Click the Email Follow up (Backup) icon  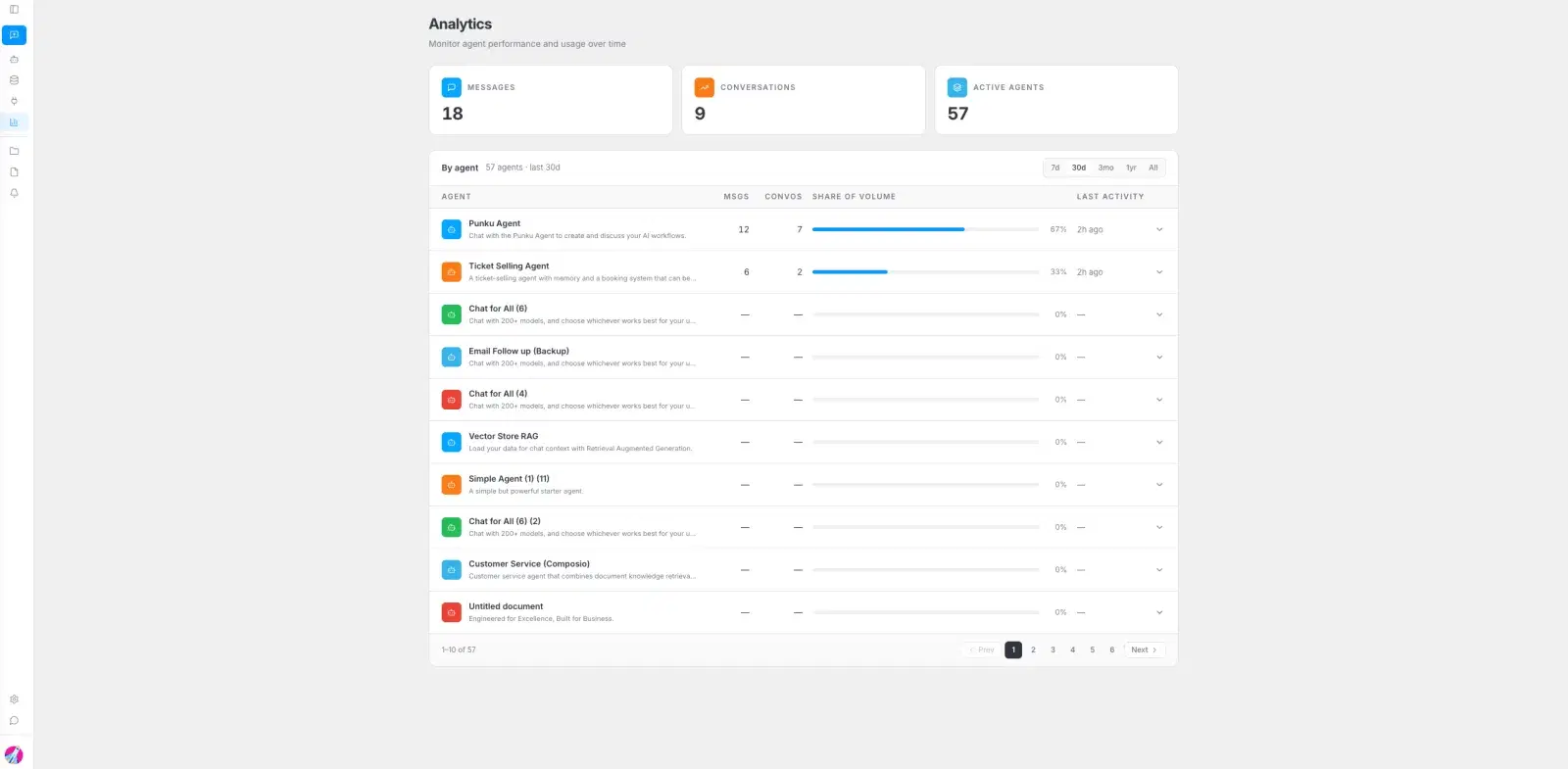point(452,358)
